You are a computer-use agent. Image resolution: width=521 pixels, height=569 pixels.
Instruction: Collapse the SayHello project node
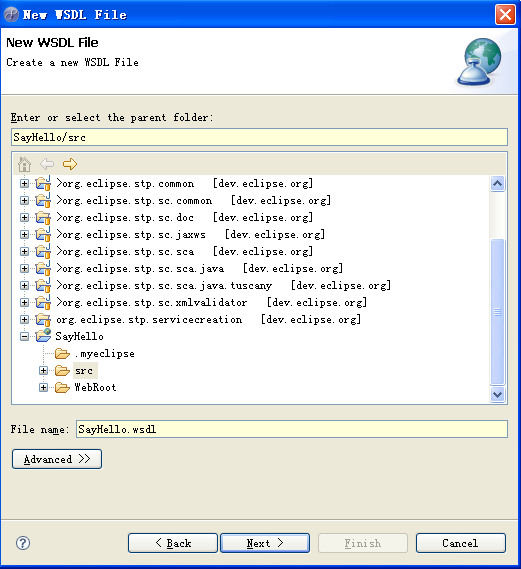pos(24,337)
